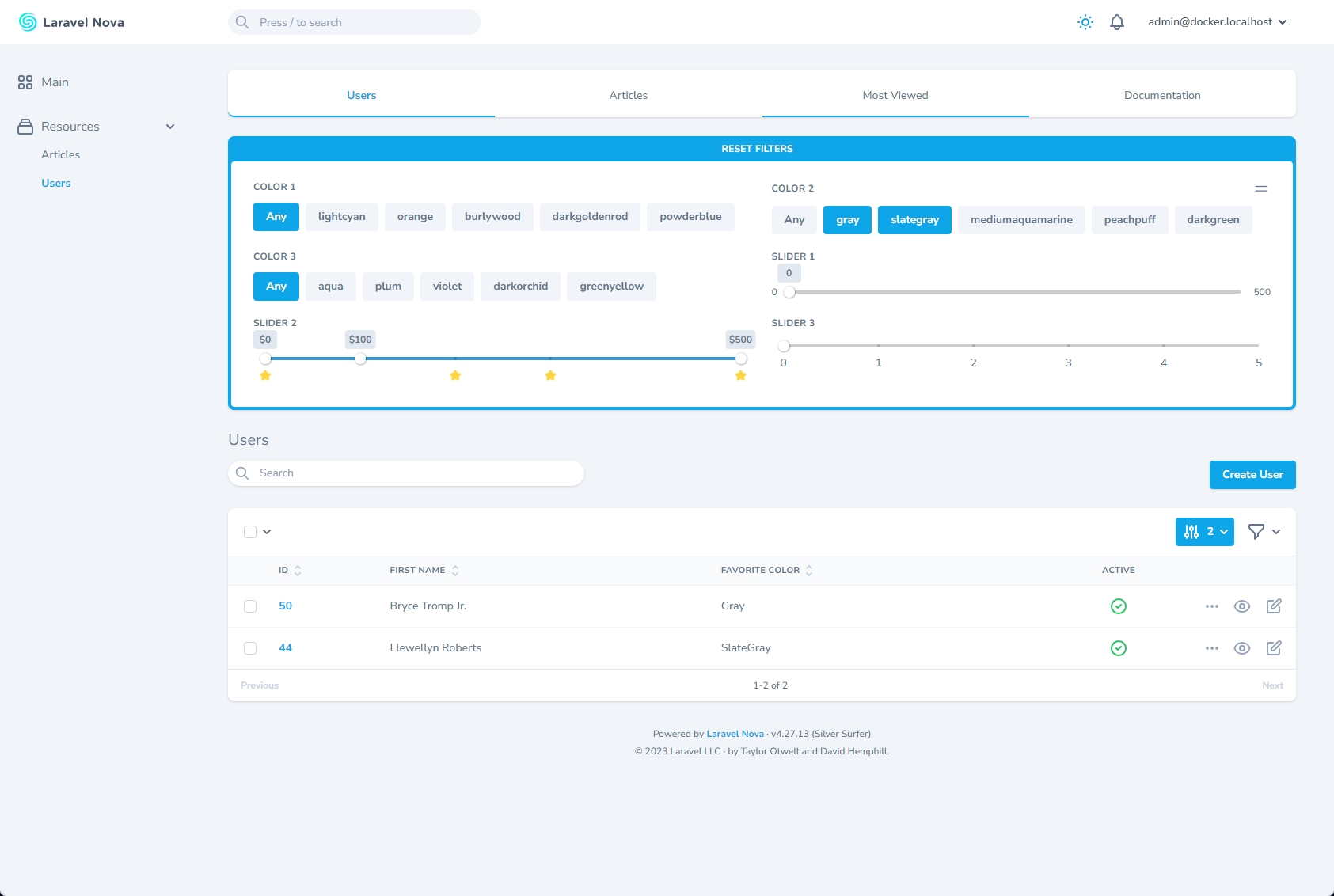Screen dimensions: 1334x896
Task: Open the funnel filter dropdown
Action: pyautogui.click(x=1264, y=532)
